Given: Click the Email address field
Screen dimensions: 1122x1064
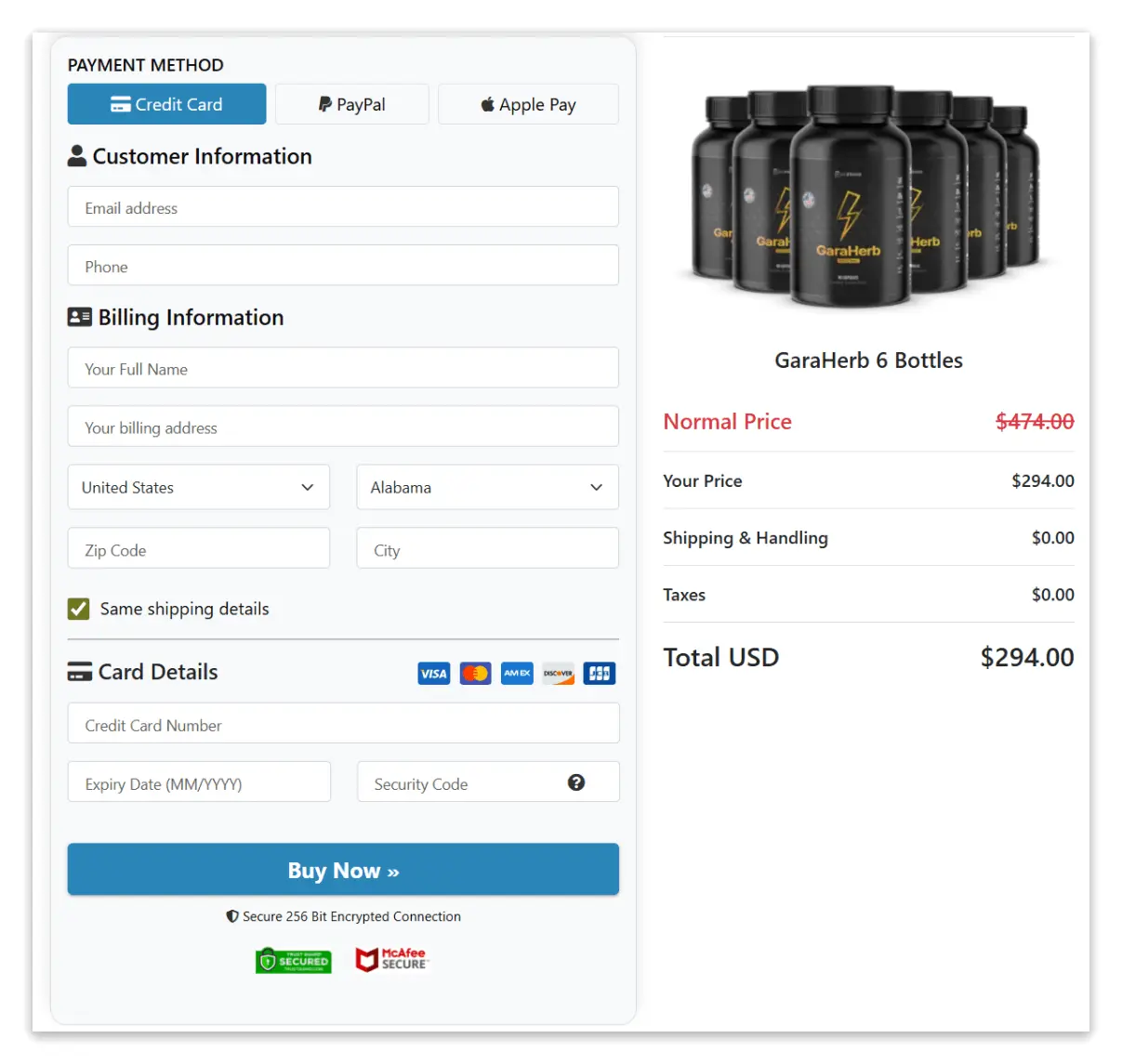Looking at the screenshot, I should (342, 206).
